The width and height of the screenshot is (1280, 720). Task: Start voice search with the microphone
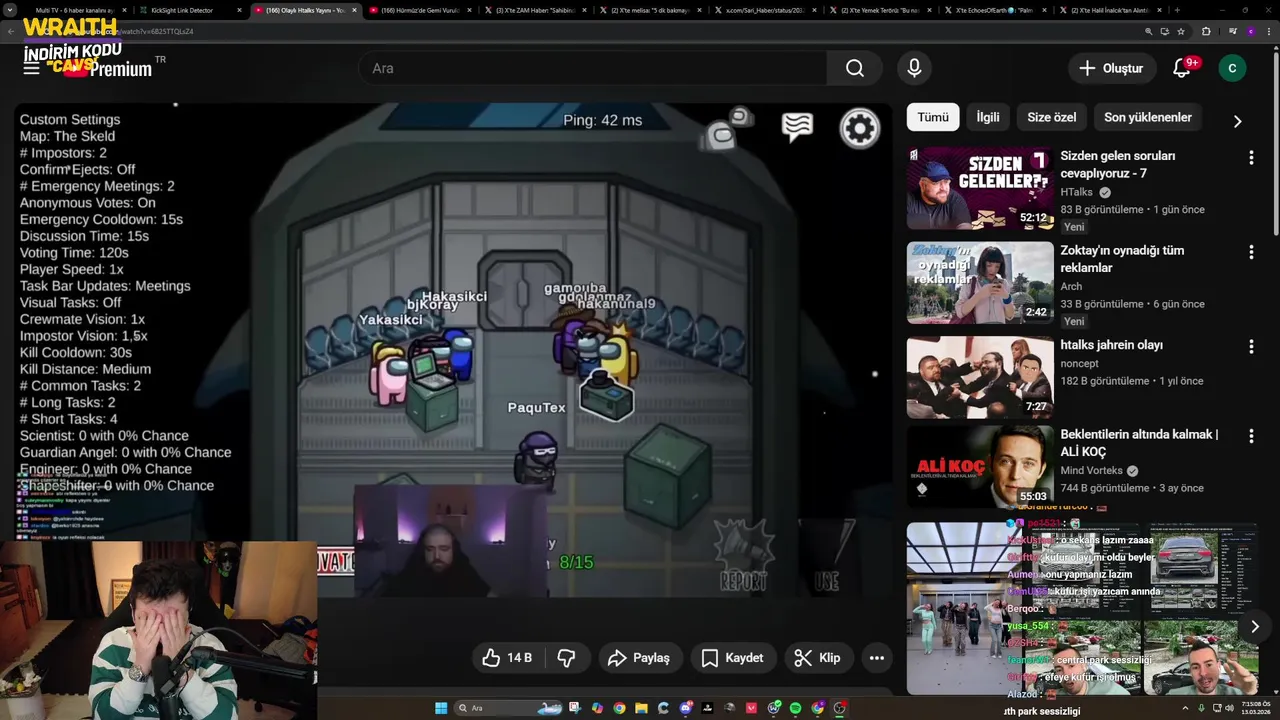(913, 68)
